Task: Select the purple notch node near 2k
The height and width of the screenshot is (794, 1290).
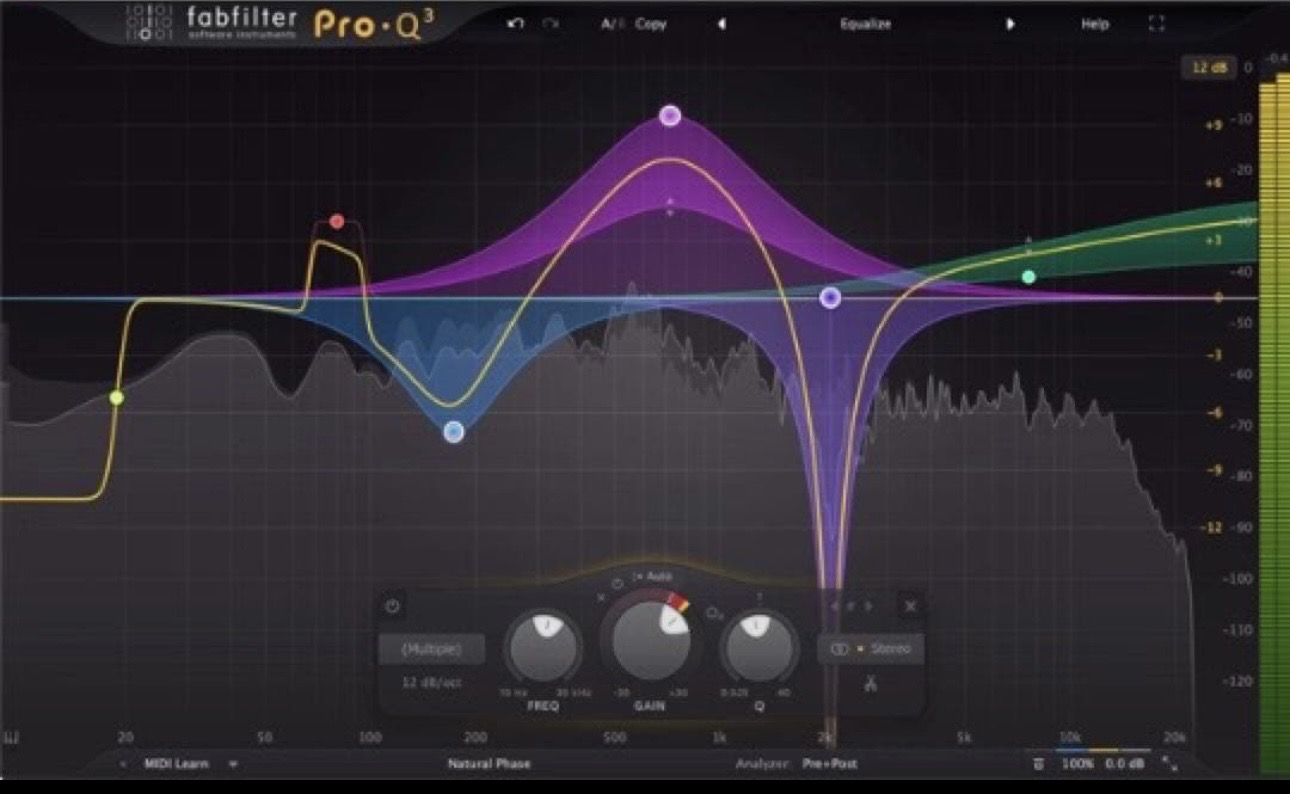Action: (830, 298)
